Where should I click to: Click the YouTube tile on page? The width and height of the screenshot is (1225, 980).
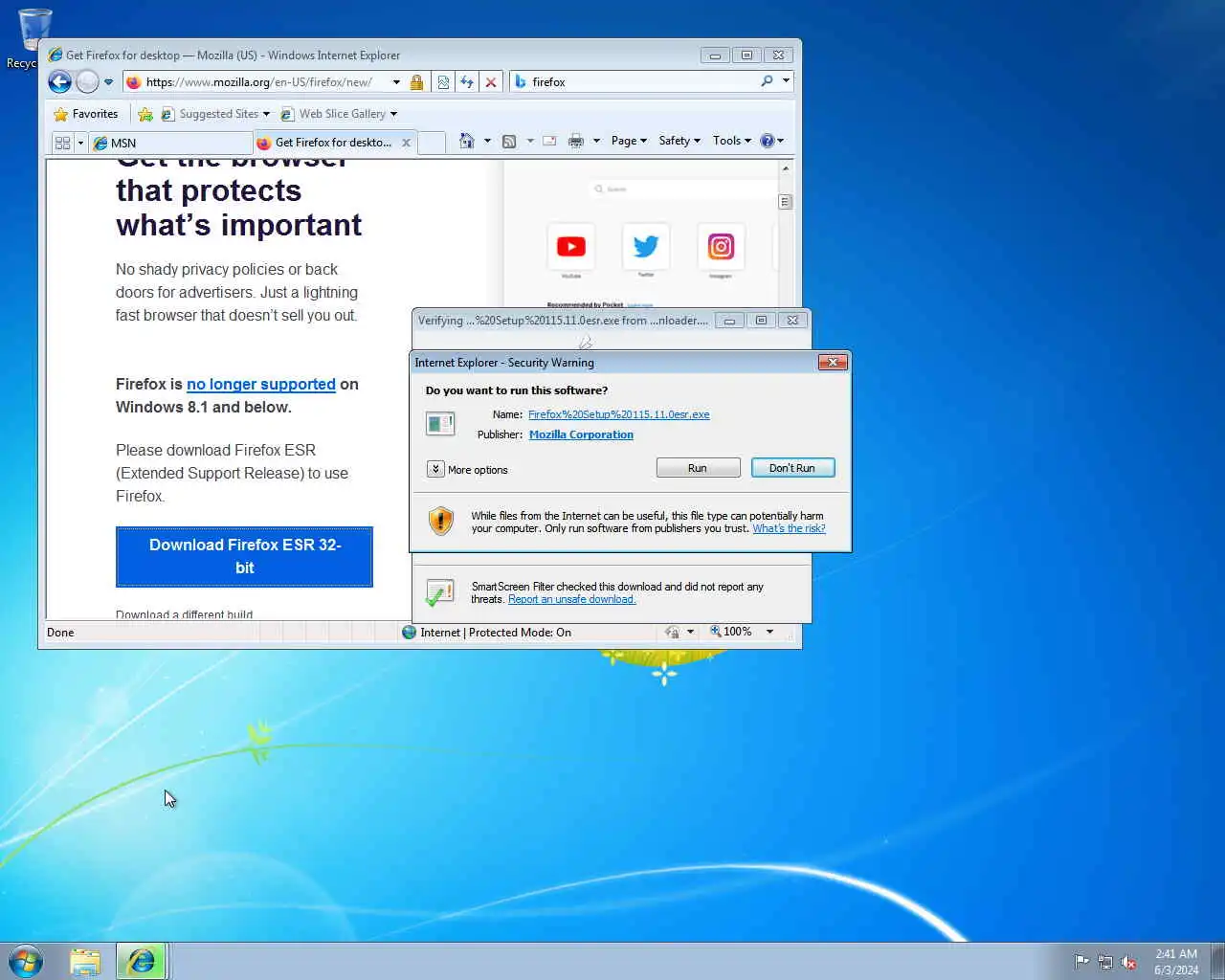(x=571, y=247)
